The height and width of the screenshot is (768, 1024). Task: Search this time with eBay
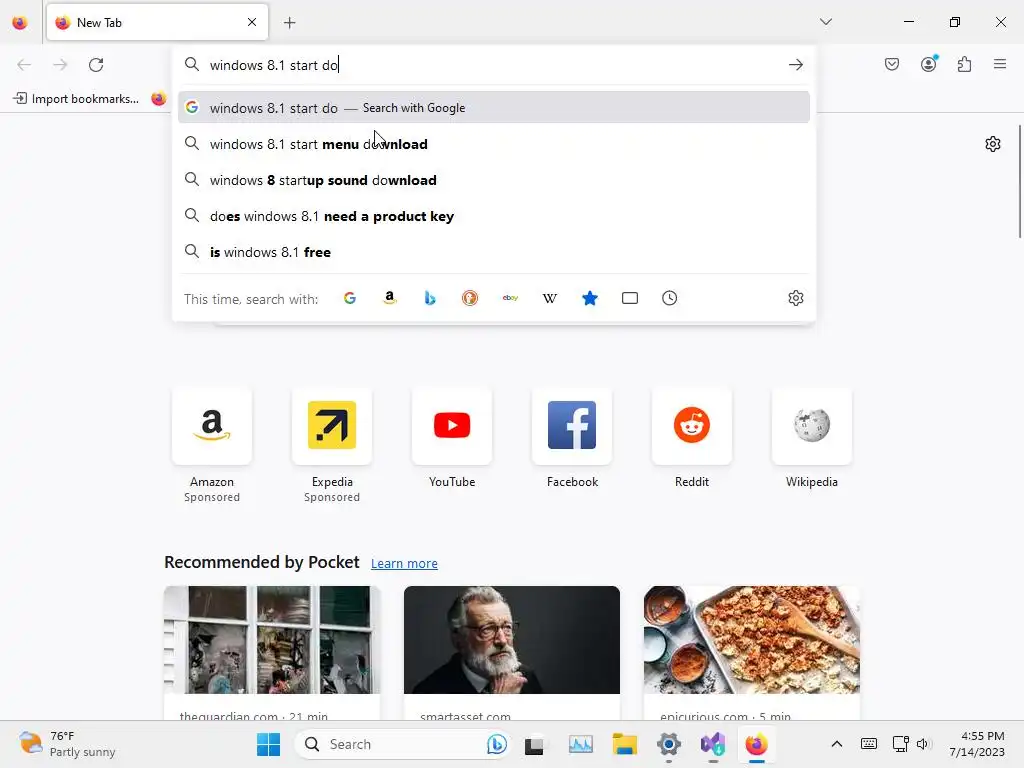[x=510, y=298]
